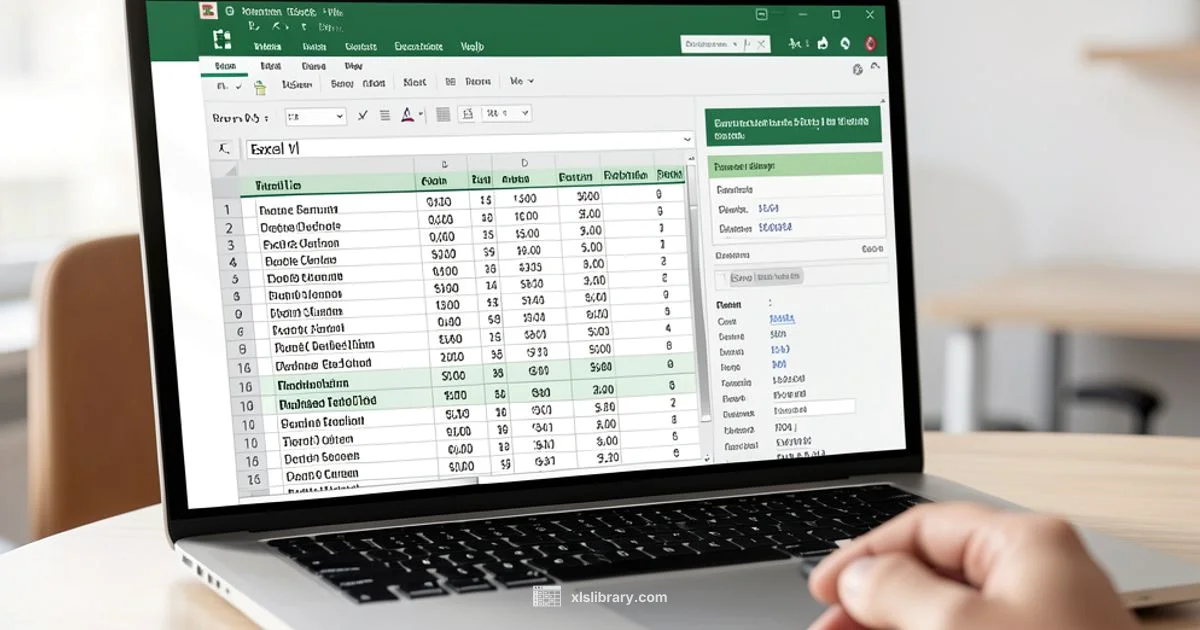Open the font name dropdown box
This screenshot has height=630, width=1200.
point(315,117)
